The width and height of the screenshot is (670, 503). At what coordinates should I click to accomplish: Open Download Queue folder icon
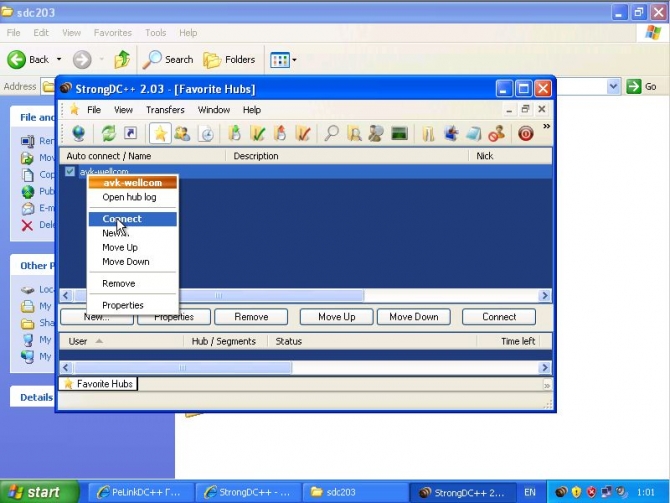pos(234,134)
